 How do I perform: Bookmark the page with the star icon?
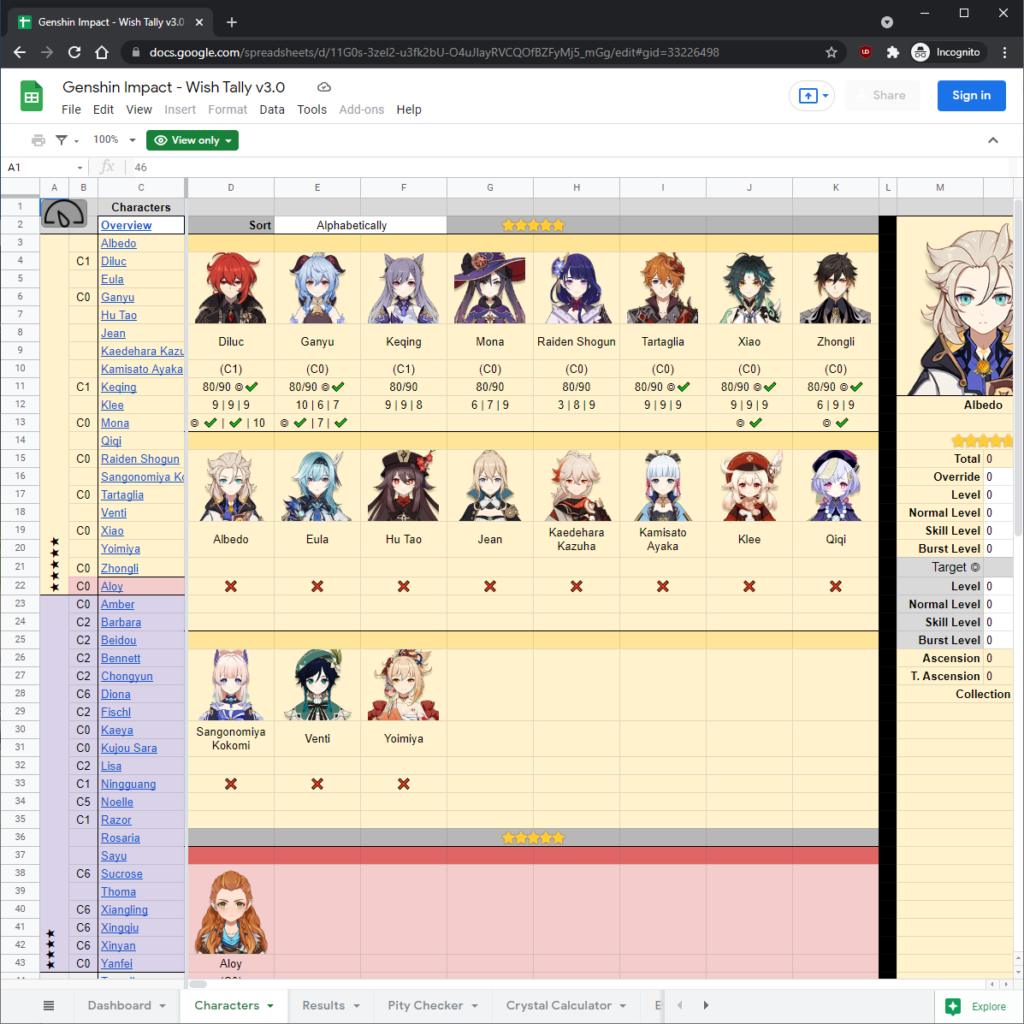coord(831,51)
